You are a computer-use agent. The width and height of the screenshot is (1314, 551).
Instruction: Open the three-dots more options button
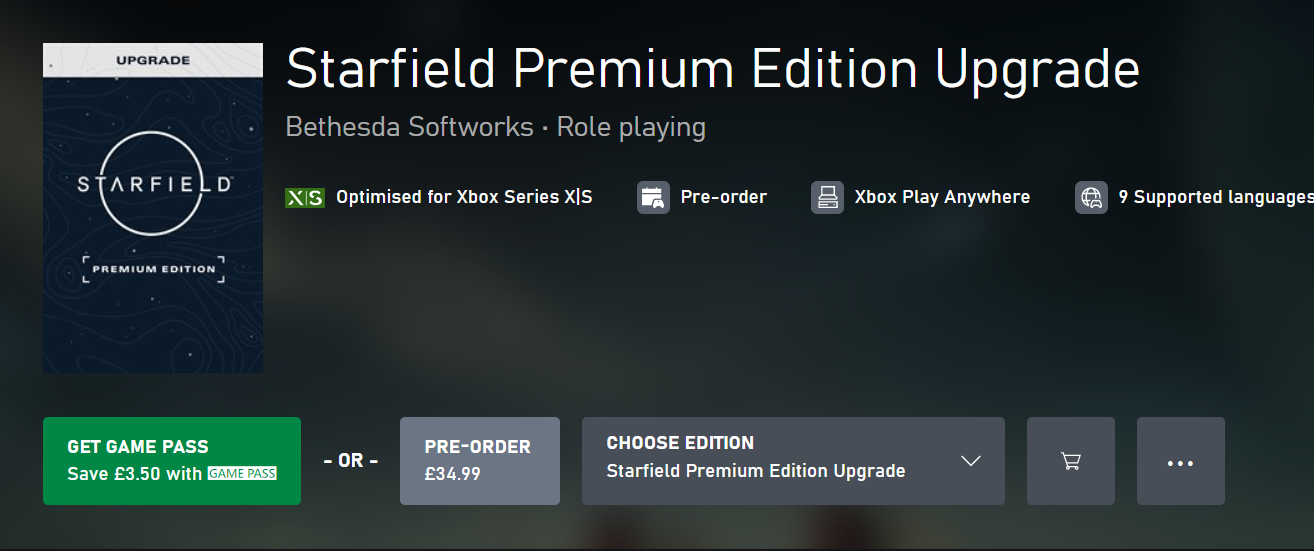click(1180, 461)
